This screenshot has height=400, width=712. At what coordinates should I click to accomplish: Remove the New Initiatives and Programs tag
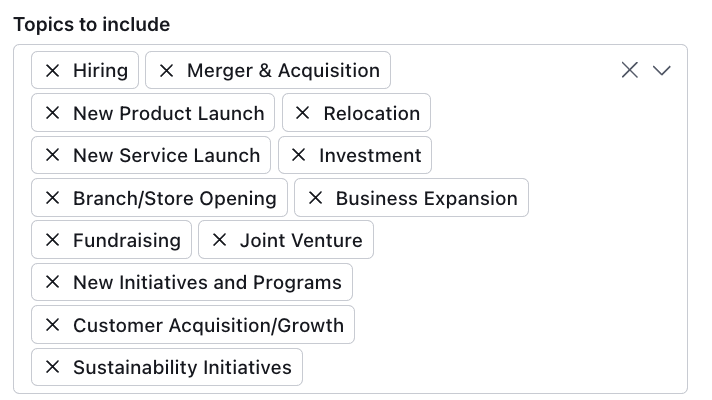[53, 282]
